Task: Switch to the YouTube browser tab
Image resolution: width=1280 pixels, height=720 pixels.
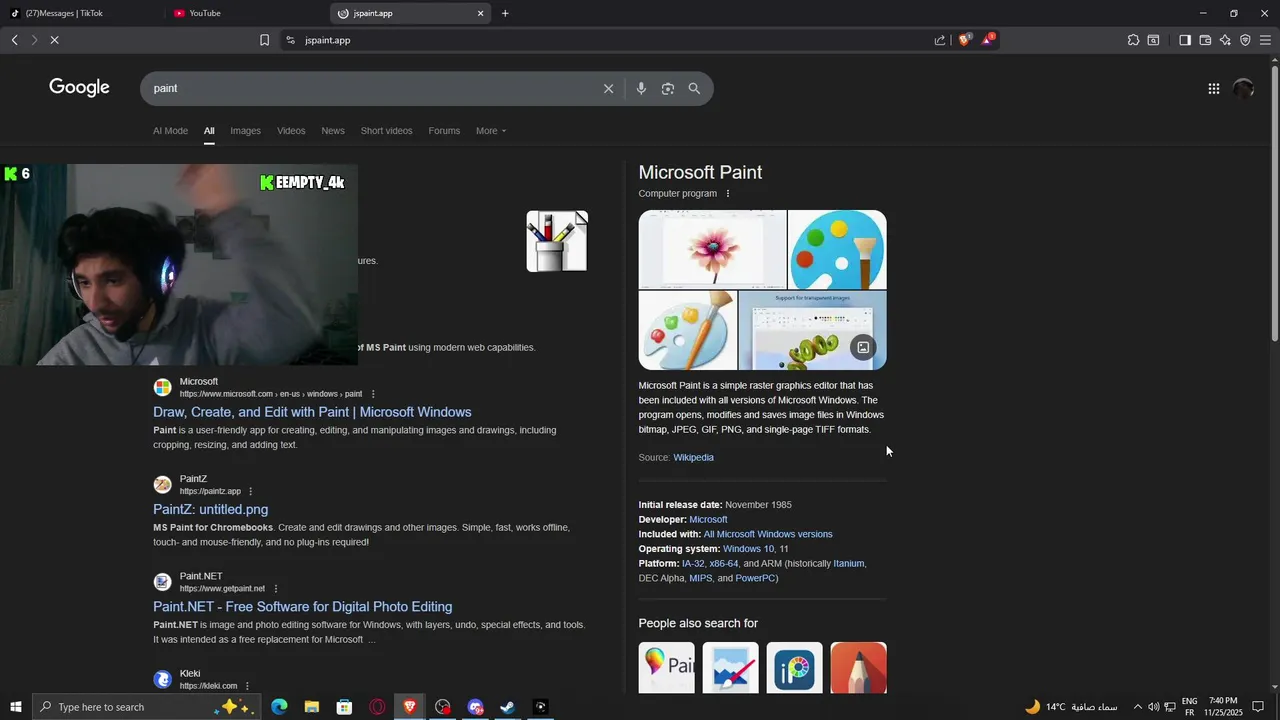Action: point(246,13)
